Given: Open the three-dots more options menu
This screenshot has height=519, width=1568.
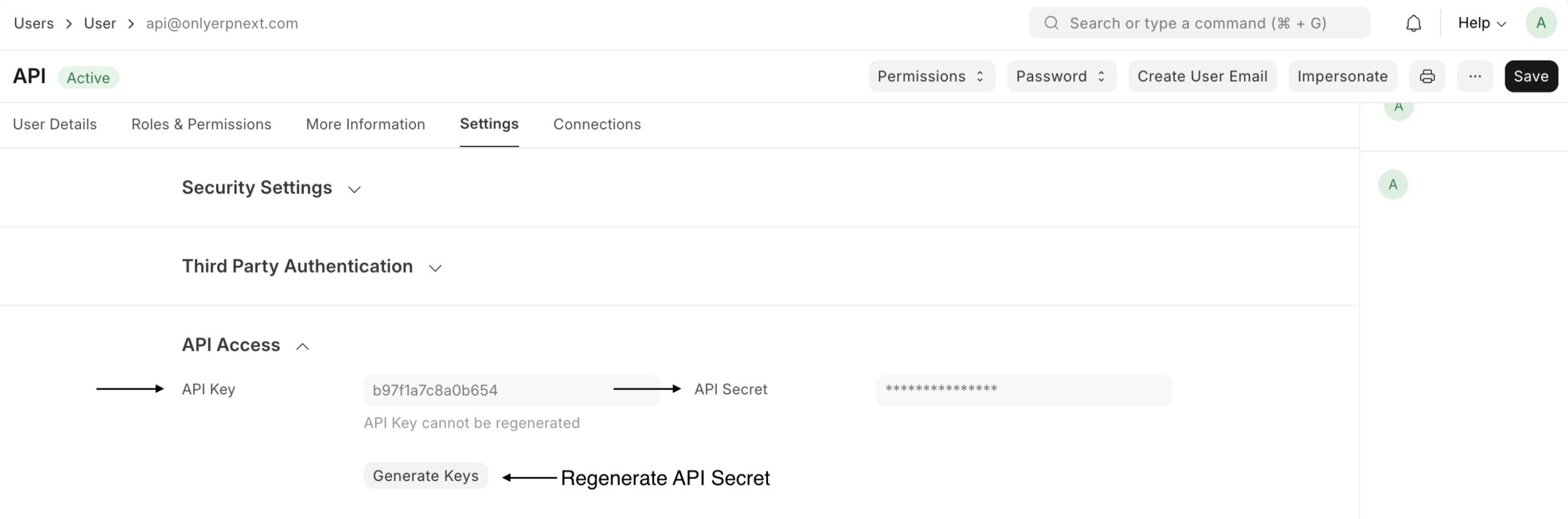Looking at the screenshot, I should 1474,76.
